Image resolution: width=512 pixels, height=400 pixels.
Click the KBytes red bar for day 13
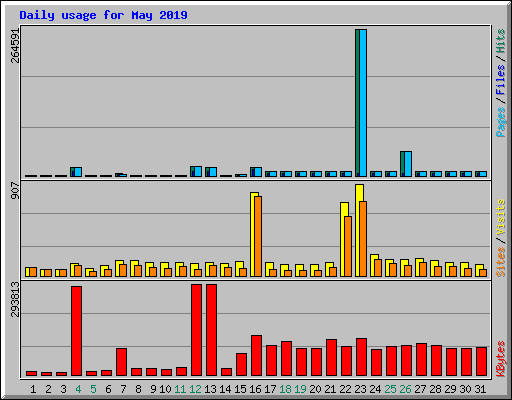pyautogui.click(x=211, y=330)
